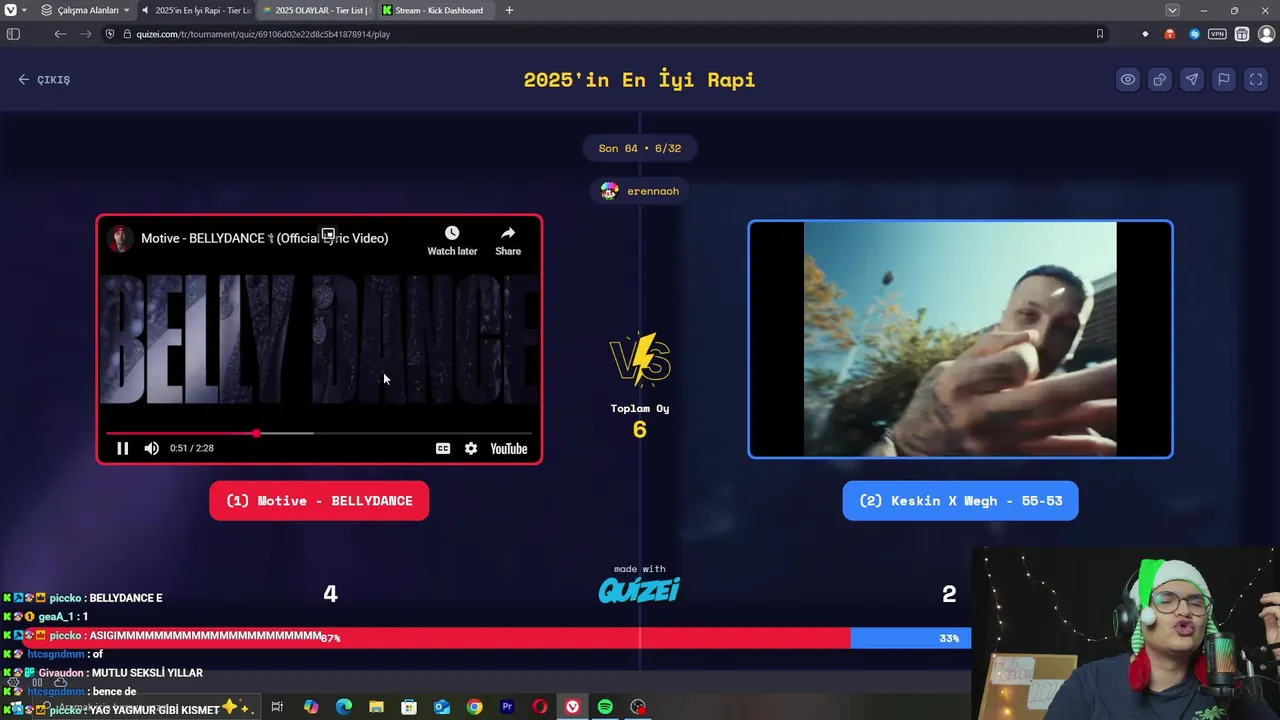Open a new browser tab

pos(509,10)
